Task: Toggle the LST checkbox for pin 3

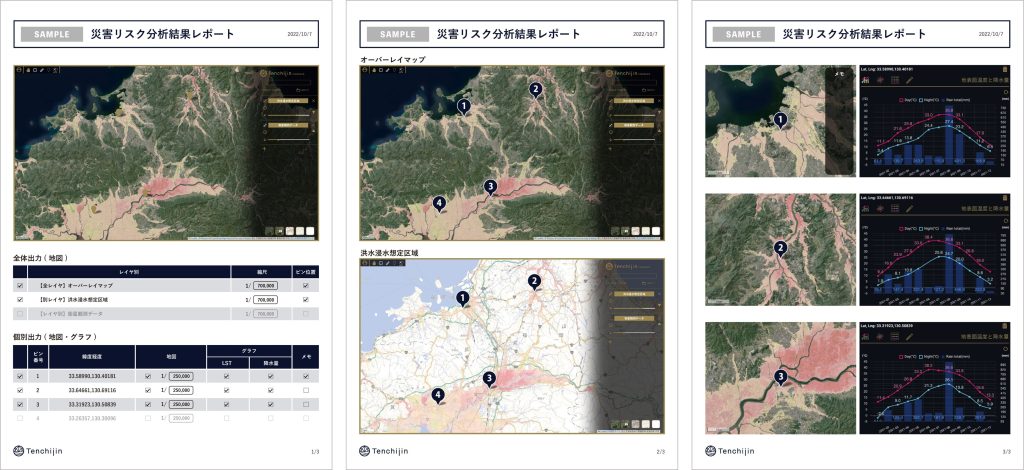Action: click(x=227, y=404)
